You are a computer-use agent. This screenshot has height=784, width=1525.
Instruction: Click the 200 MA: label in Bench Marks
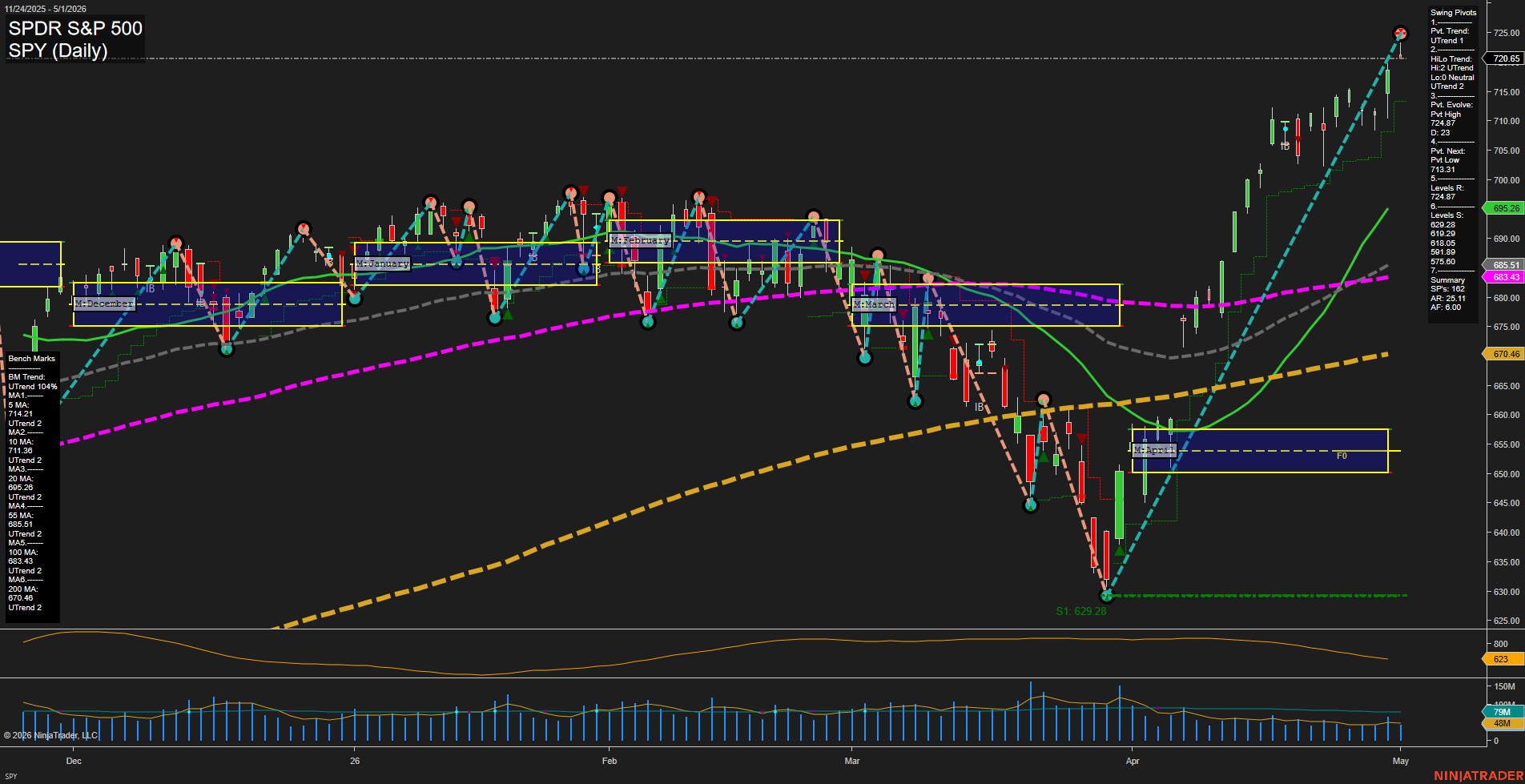point(22,589)
